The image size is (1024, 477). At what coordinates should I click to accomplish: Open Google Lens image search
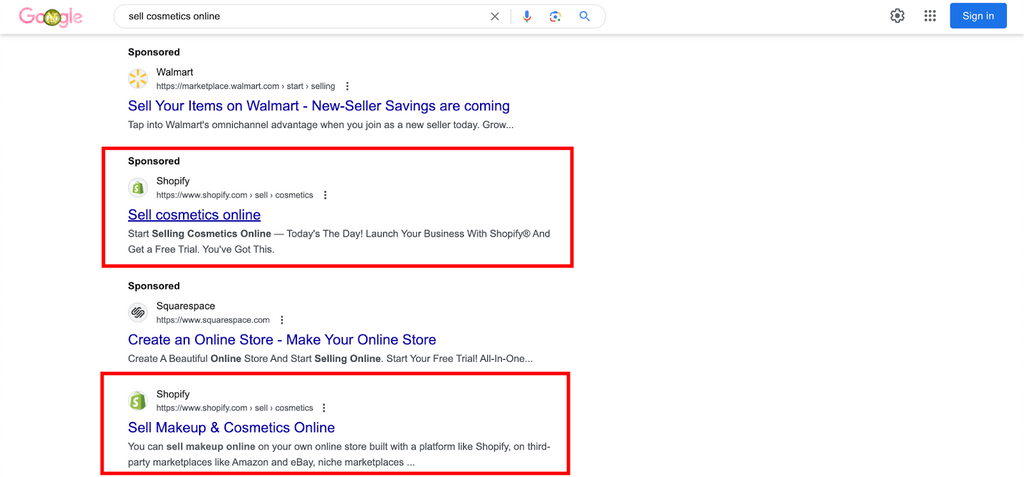tap(556, 16)
